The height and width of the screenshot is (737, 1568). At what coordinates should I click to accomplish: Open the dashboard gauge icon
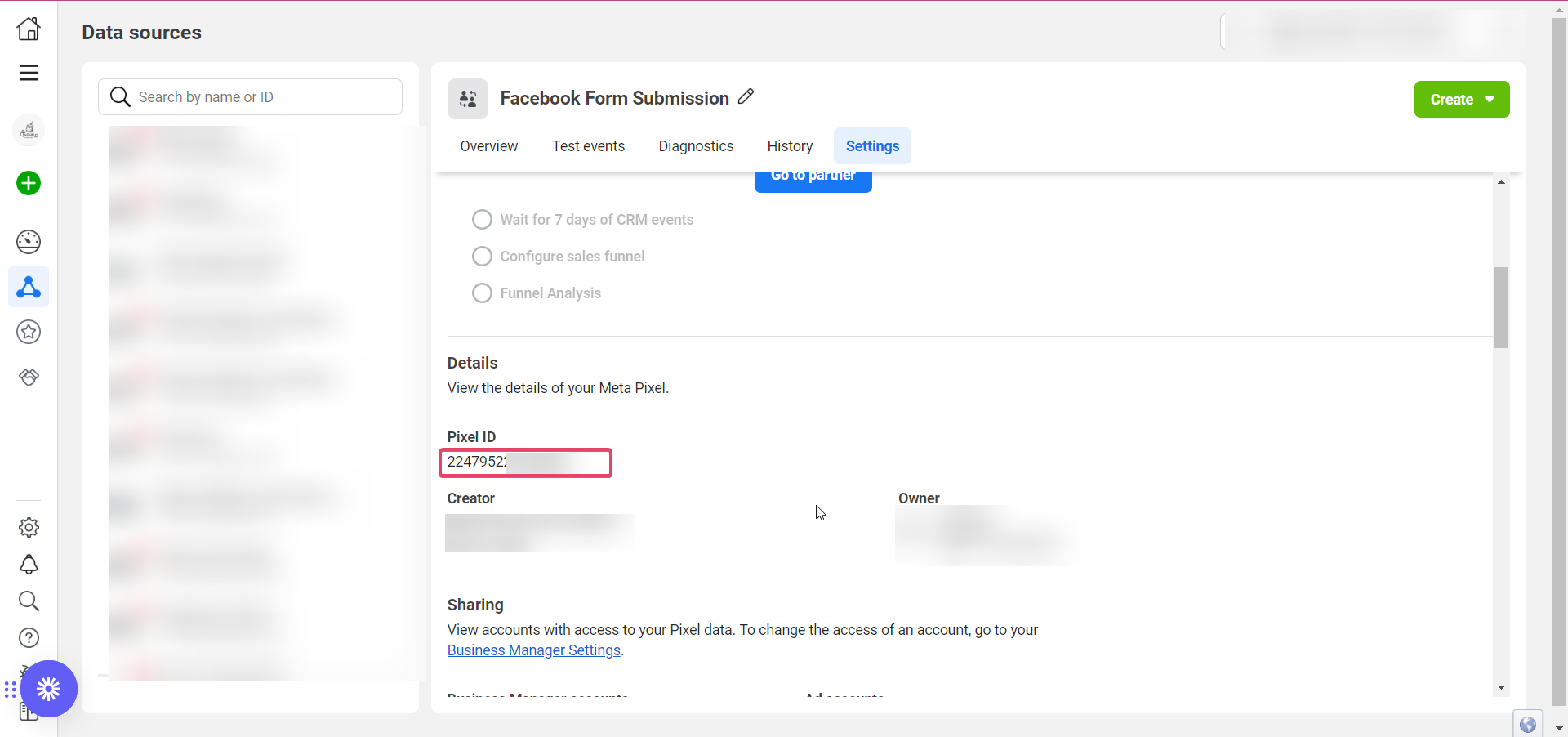point(29,242)
